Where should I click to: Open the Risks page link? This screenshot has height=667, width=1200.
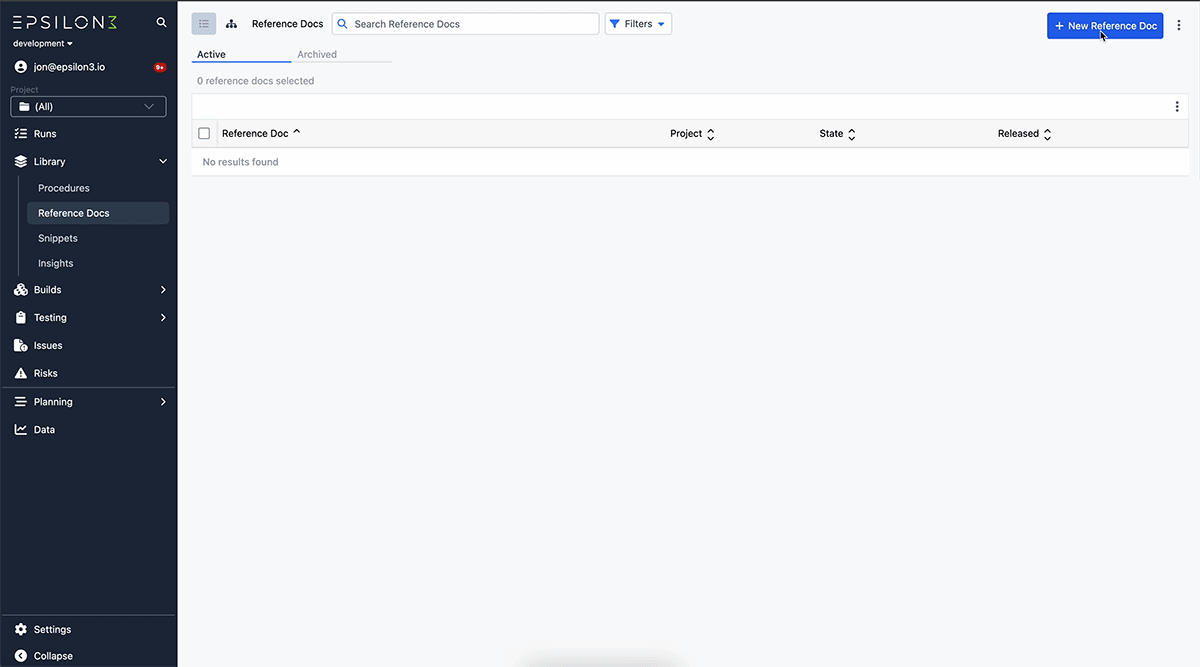(46, 374)
